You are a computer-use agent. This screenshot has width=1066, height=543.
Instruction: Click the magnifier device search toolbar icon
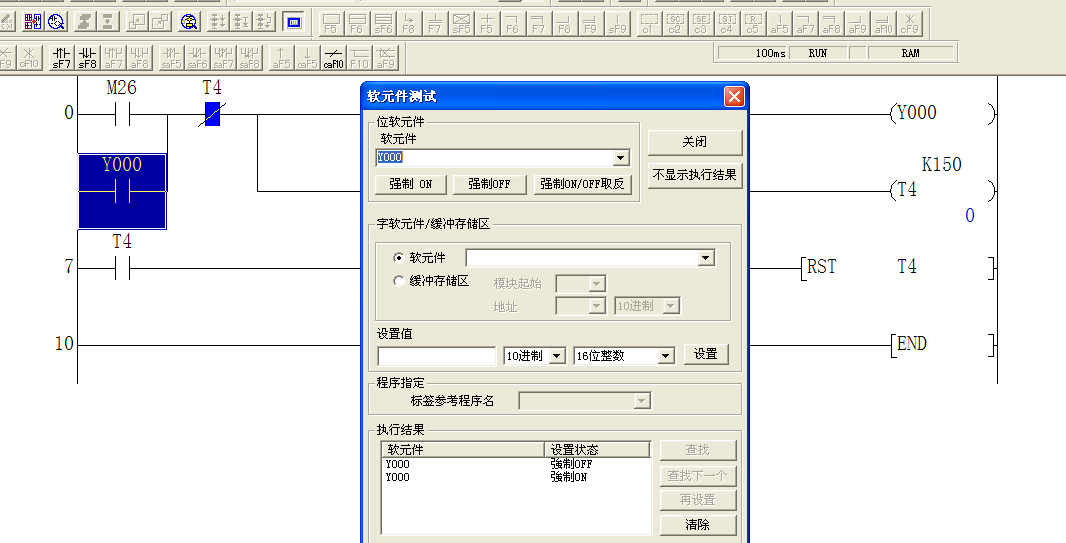click(188, 21)
